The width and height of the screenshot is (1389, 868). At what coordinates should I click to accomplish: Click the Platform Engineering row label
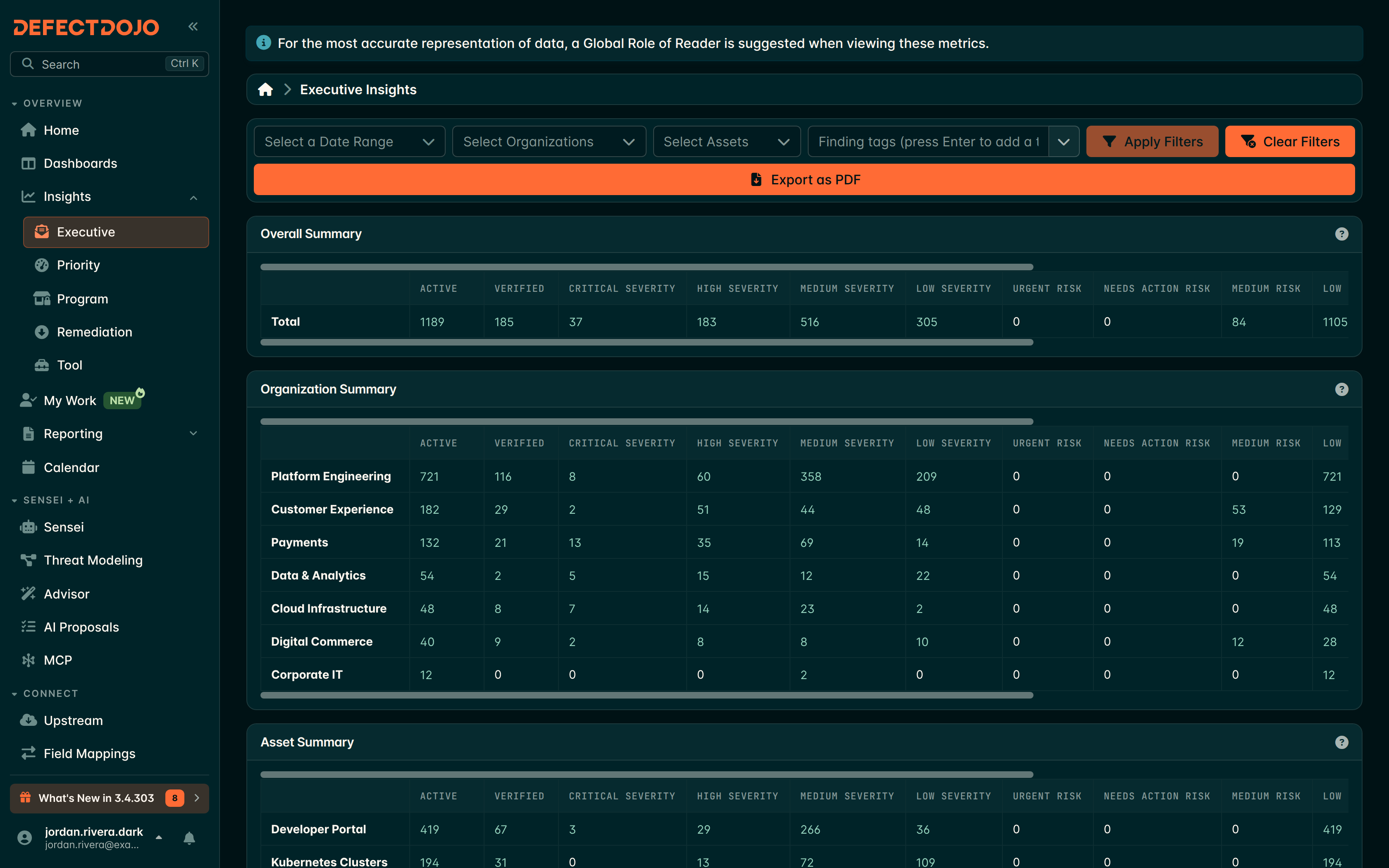(x=331, y=477)
